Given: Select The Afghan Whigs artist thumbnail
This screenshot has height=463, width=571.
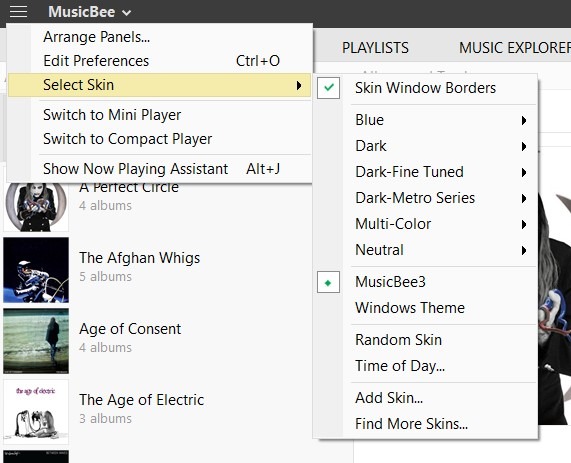Looking at the screenshot, I should pyautogui.click(x=36, y=270).
